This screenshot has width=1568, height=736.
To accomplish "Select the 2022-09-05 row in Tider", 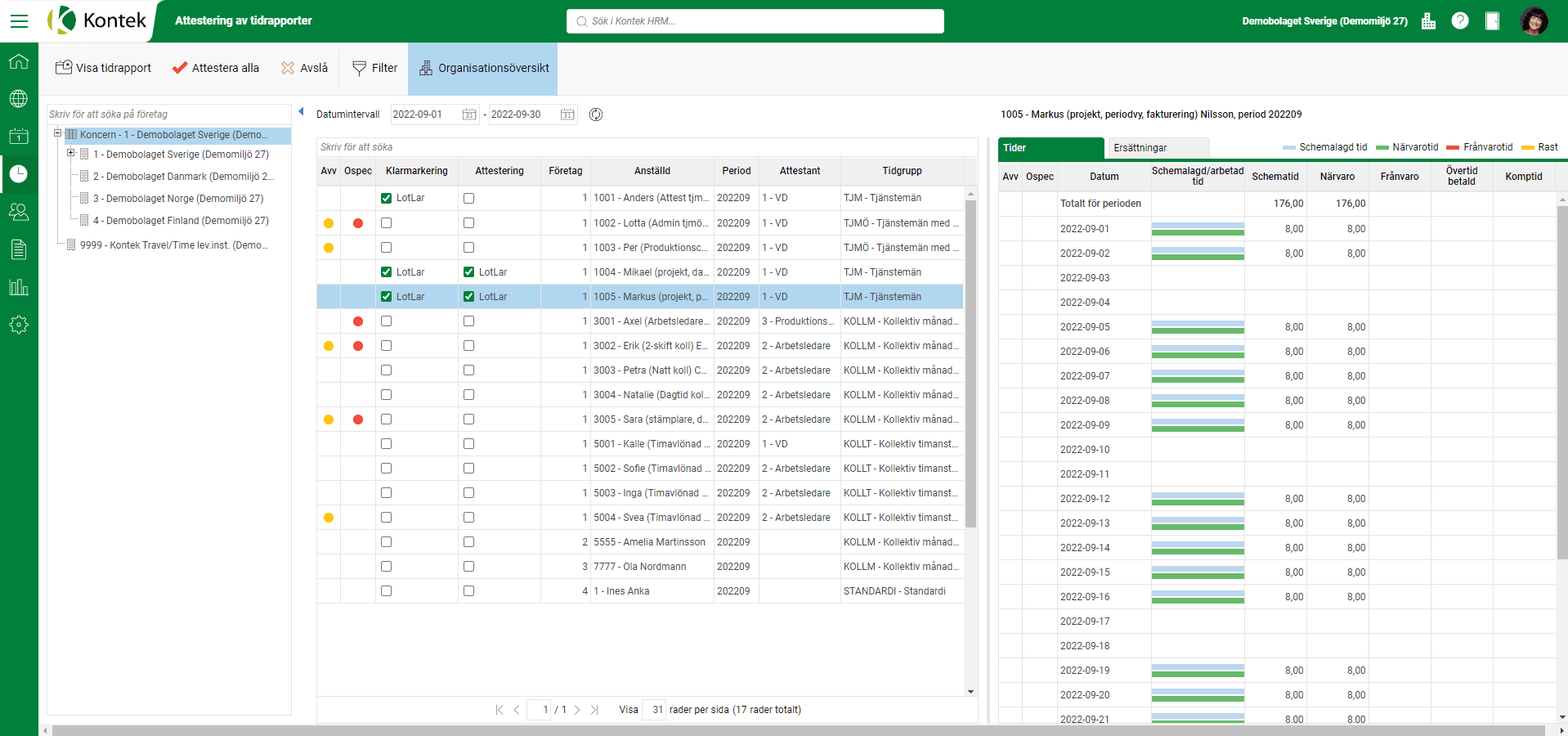I will pos(1279,327).
